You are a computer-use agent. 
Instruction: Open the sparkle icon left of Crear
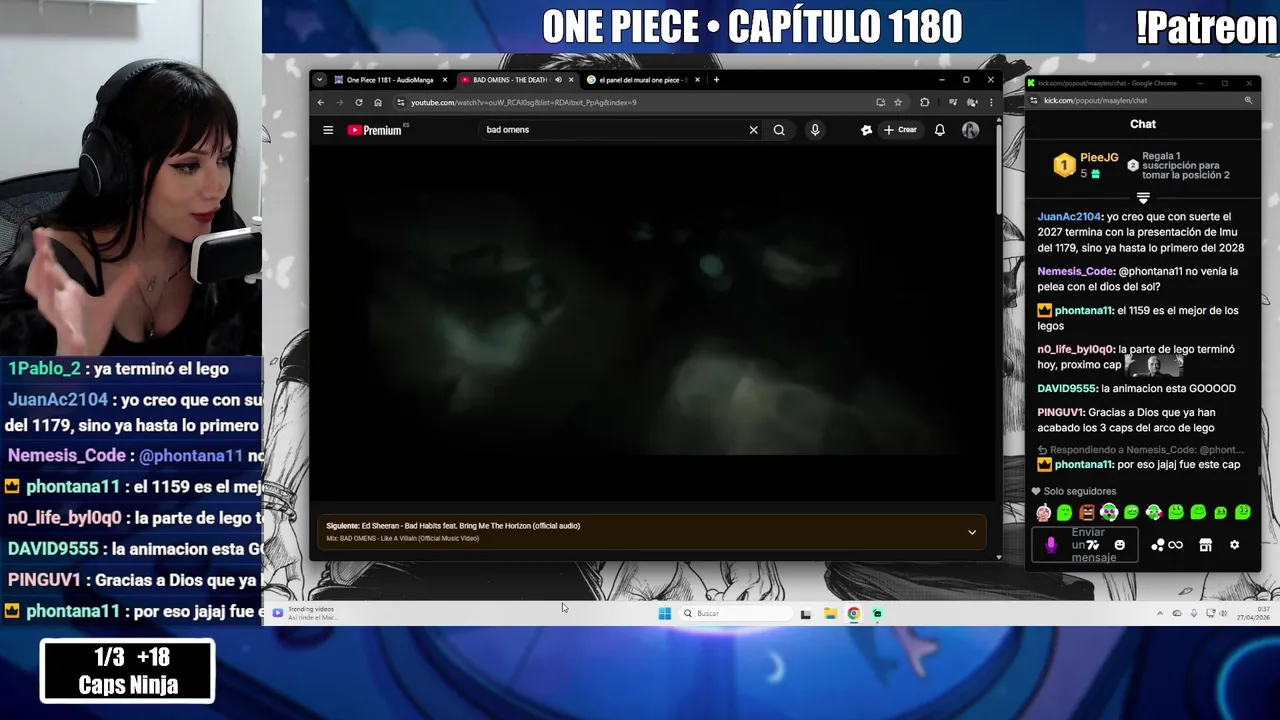click(866, 130)
